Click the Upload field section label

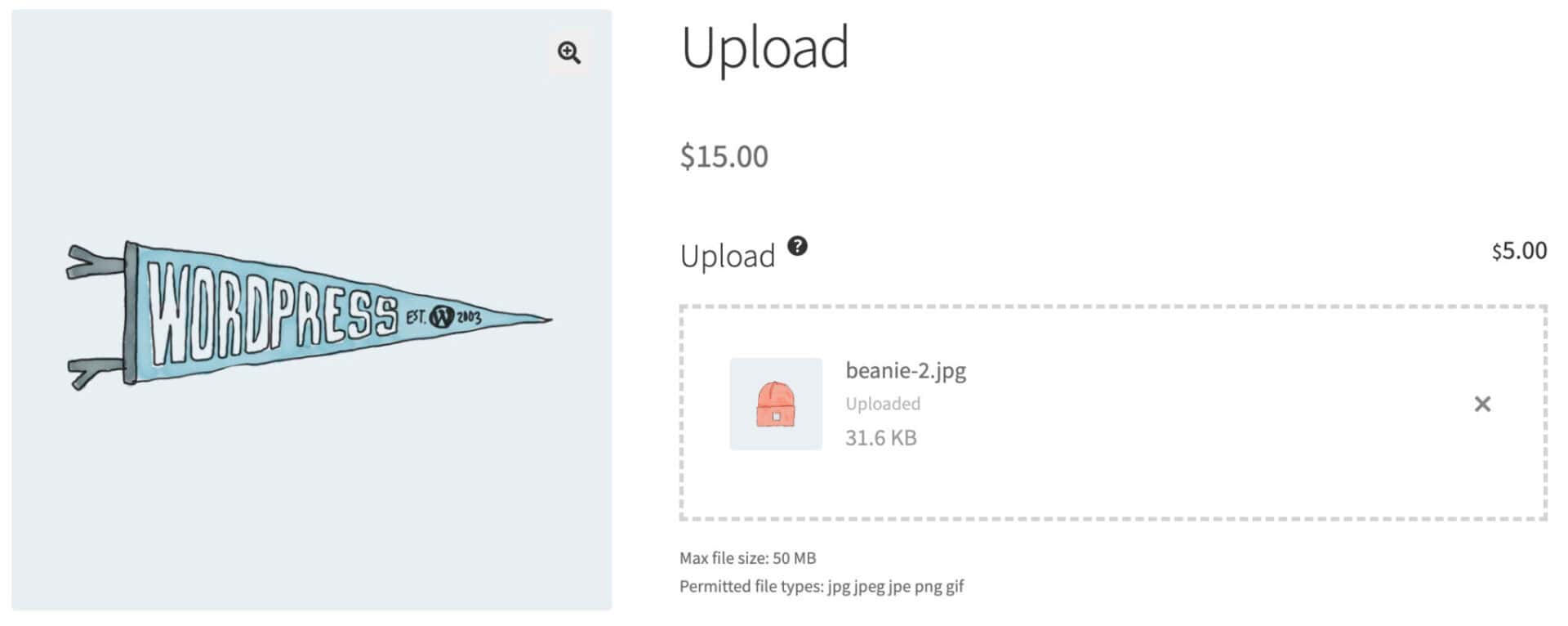coord(729,255)
